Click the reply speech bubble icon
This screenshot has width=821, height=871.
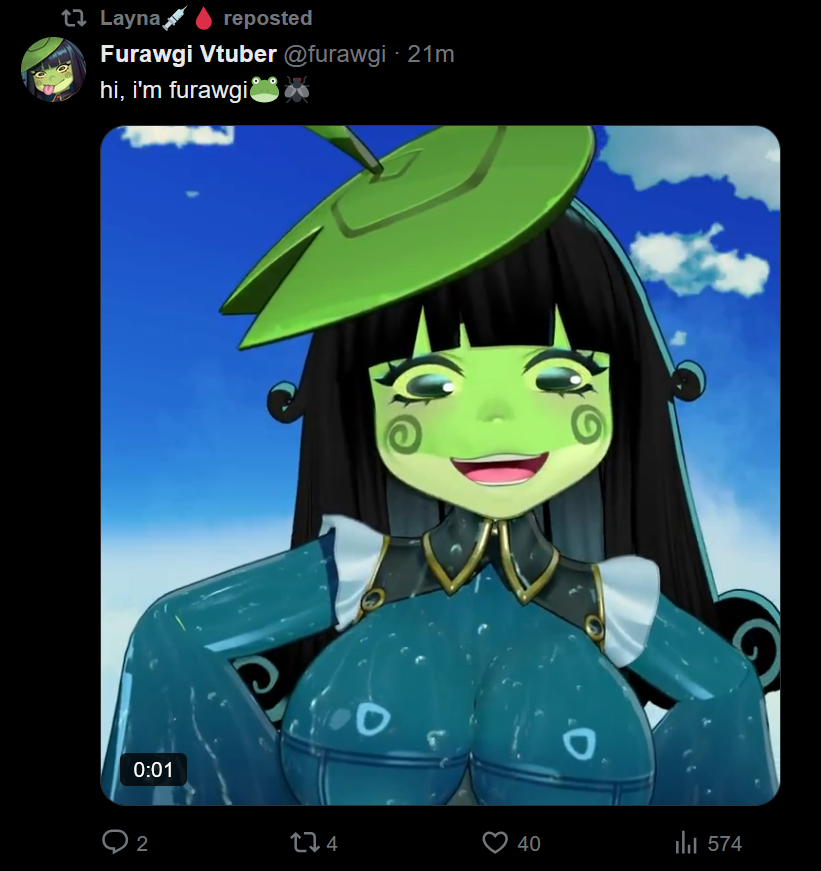115,842
